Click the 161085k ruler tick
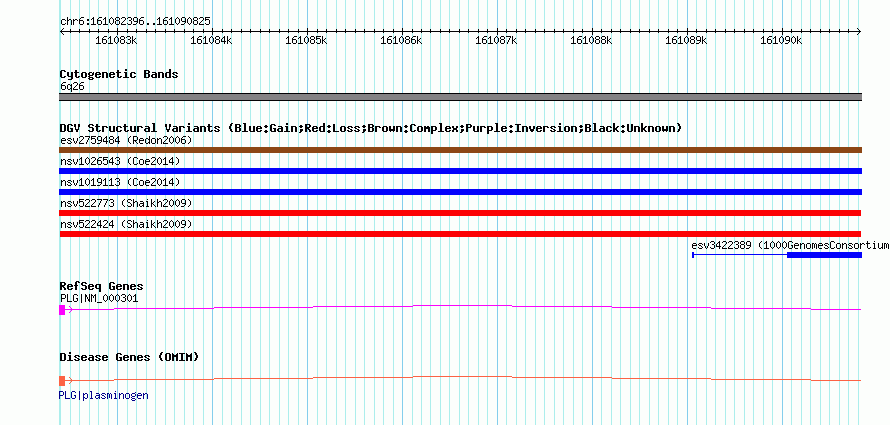 click(307, 40)
